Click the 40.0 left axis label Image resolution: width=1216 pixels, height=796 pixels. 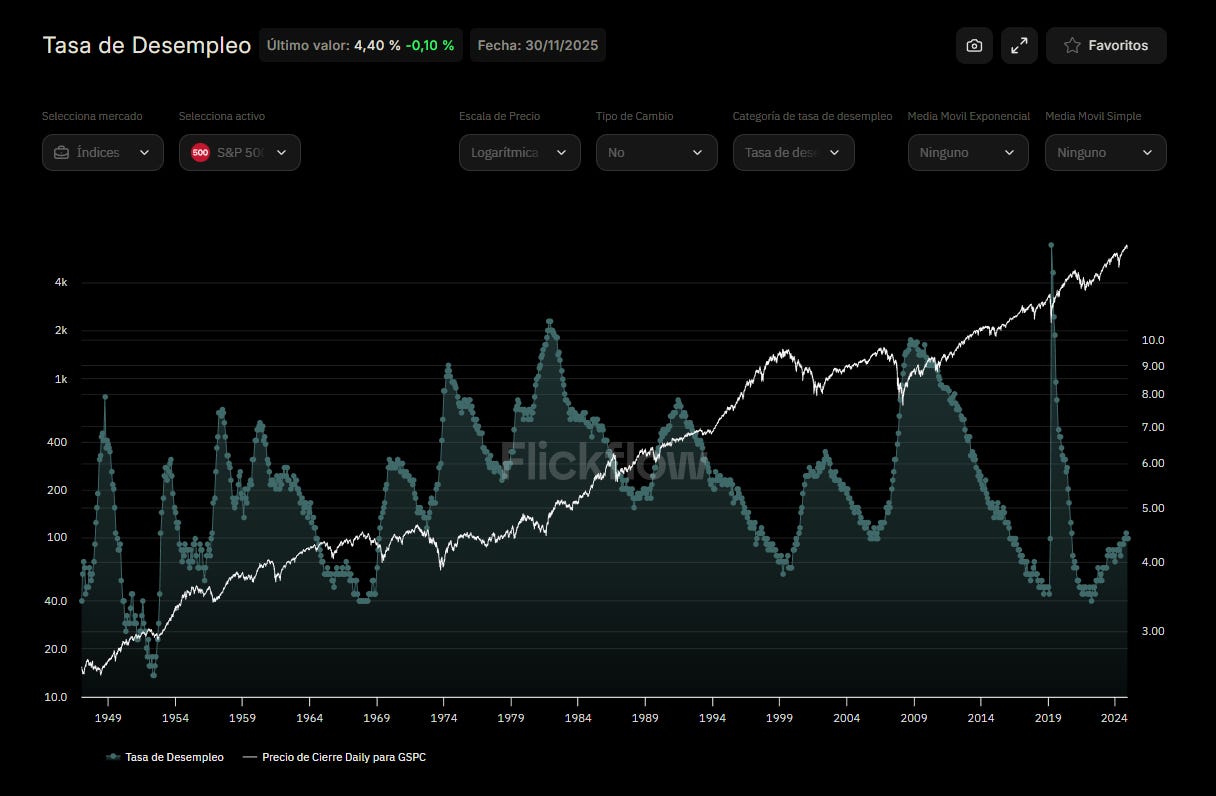pos(55,601)
